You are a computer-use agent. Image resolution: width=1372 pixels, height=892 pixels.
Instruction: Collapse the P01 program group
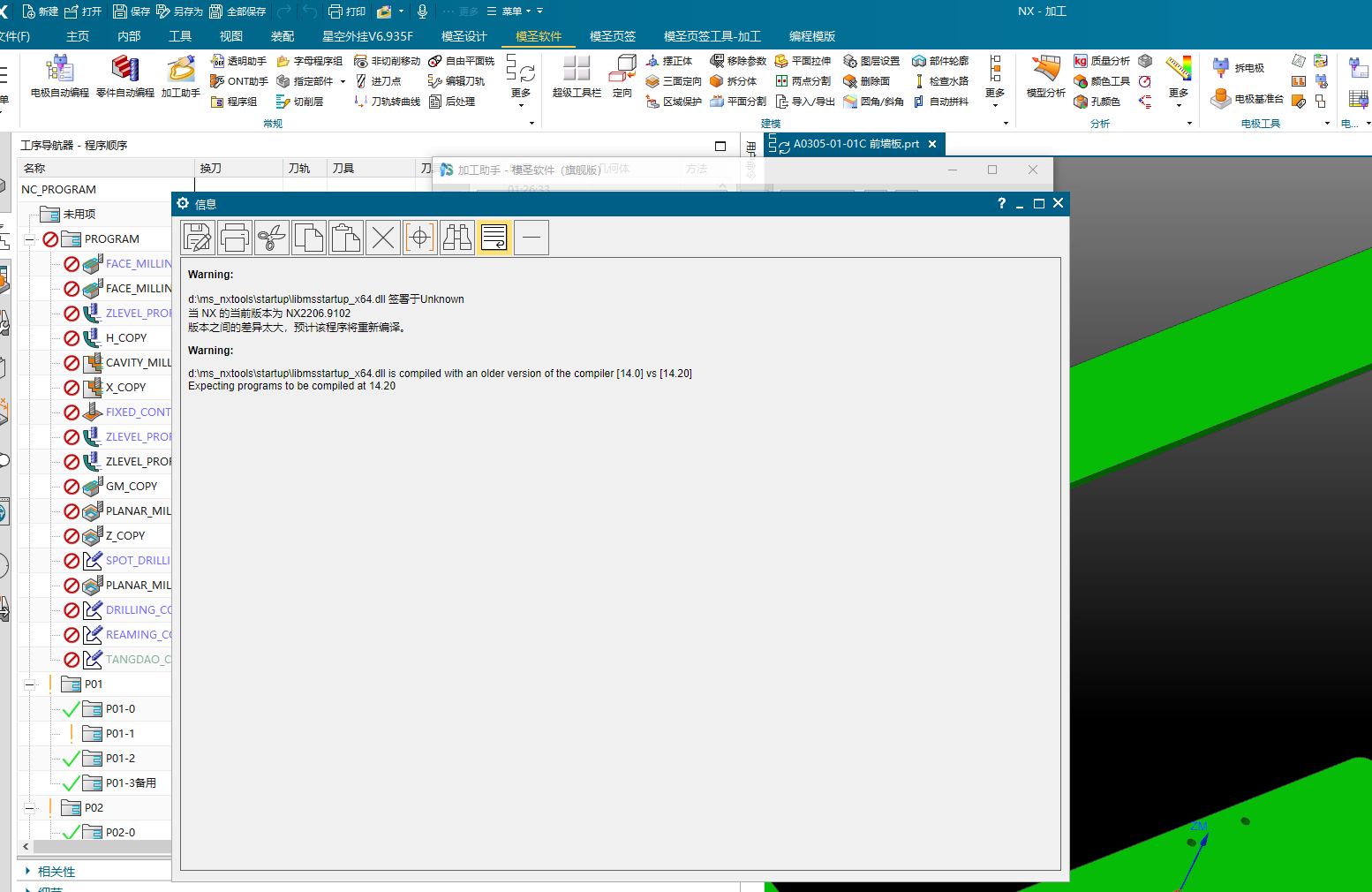tap(29, 684)
